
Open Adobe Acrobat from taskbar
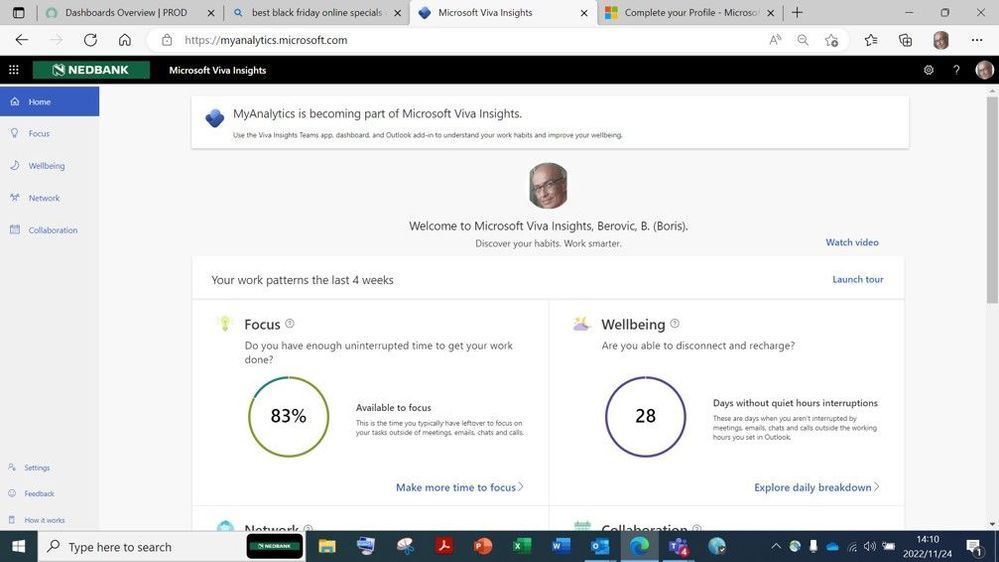click(x=444, y=546)
